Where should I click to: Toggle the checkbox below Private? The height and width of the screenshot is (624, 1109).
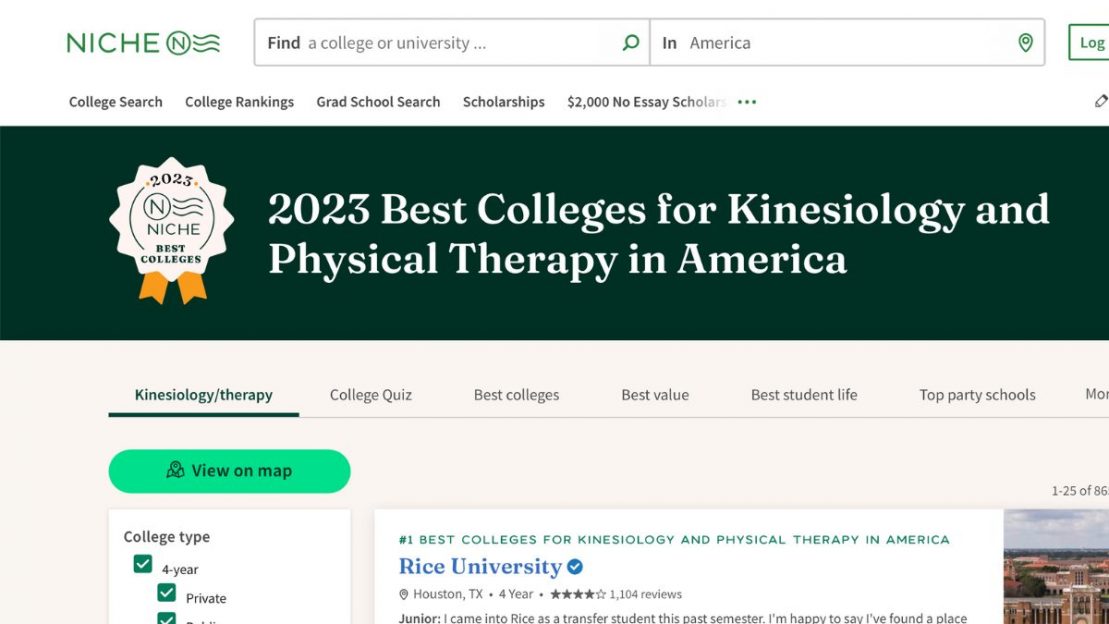(x=167, y=618)
